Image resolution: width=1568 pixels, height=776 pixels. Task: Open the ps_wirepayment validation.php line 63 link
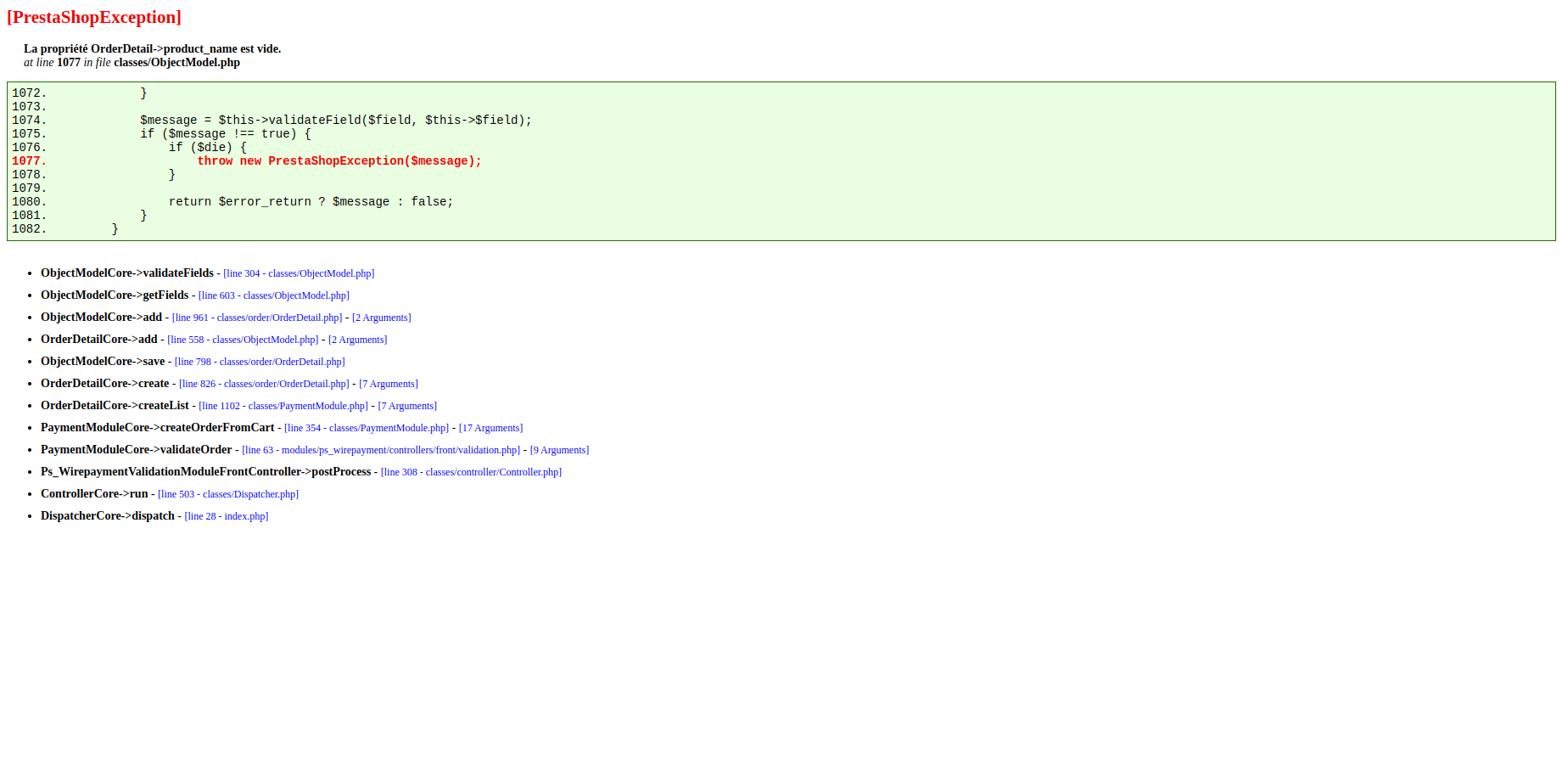380,450
